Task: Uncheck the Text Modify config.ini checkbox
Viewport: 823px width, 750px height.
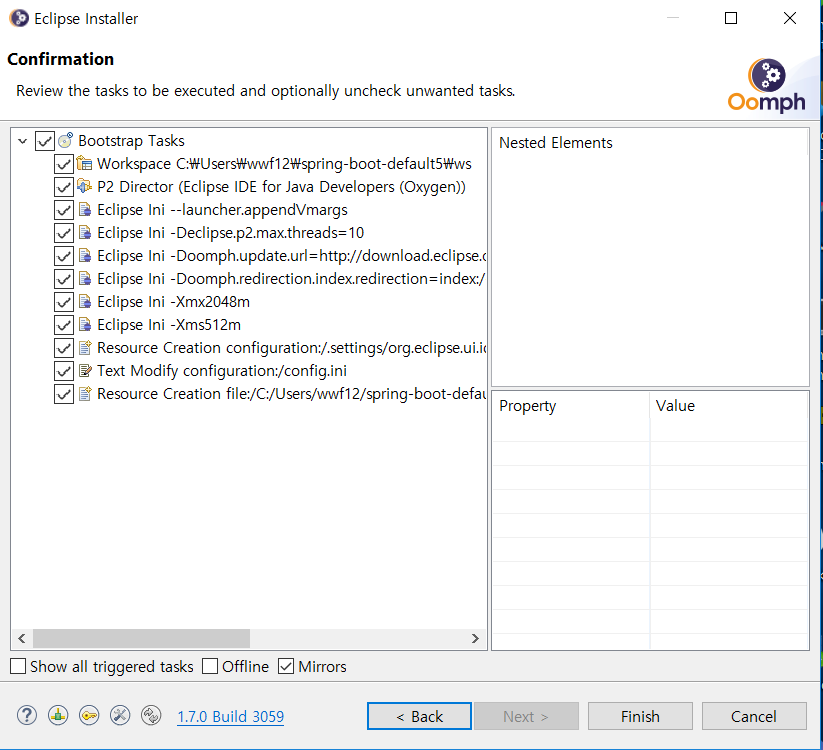Action: click(x=64, y=371)
